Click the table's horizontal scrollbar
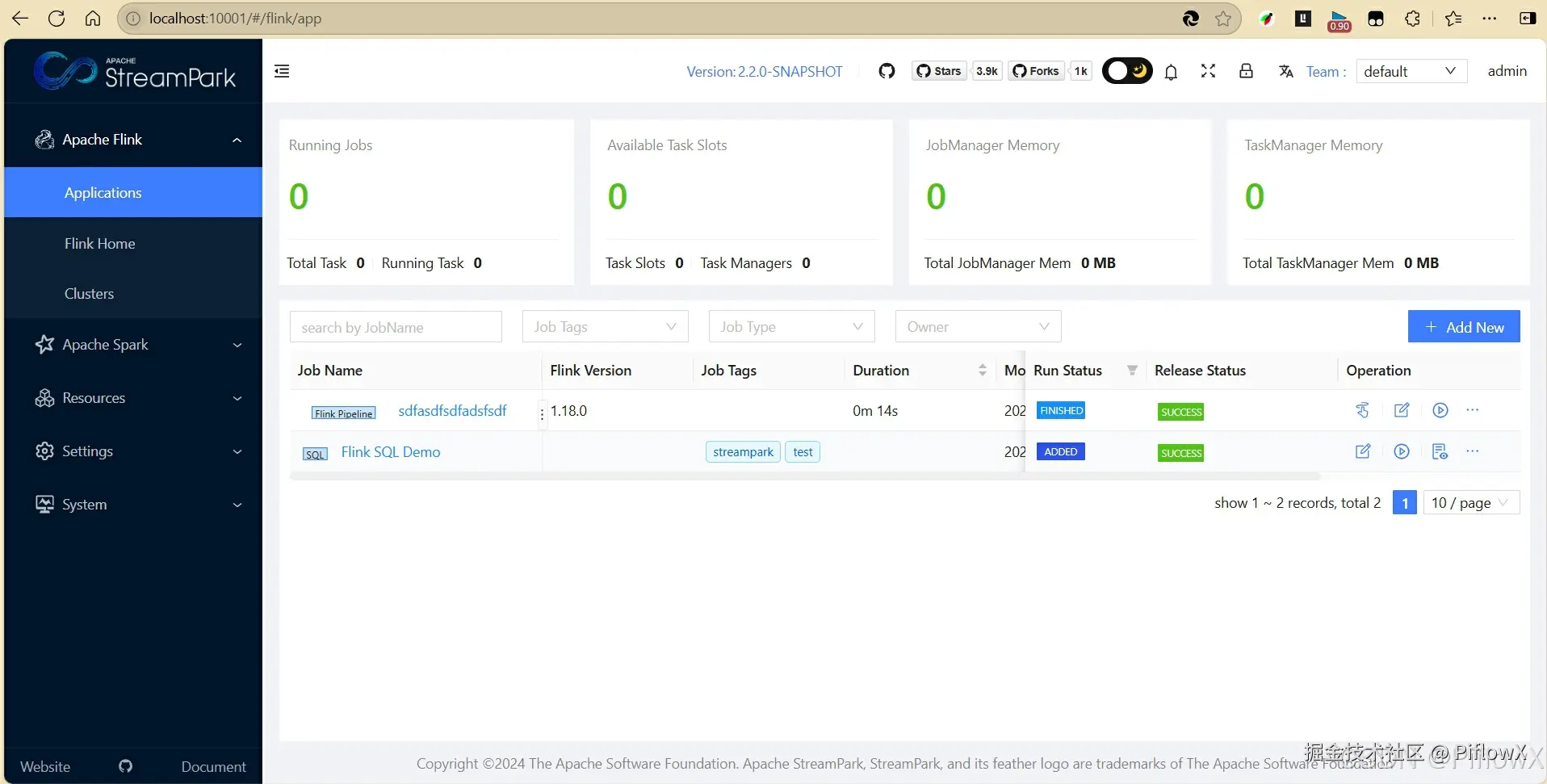This screenshot has width=1547, height=784. coord(805,476)
